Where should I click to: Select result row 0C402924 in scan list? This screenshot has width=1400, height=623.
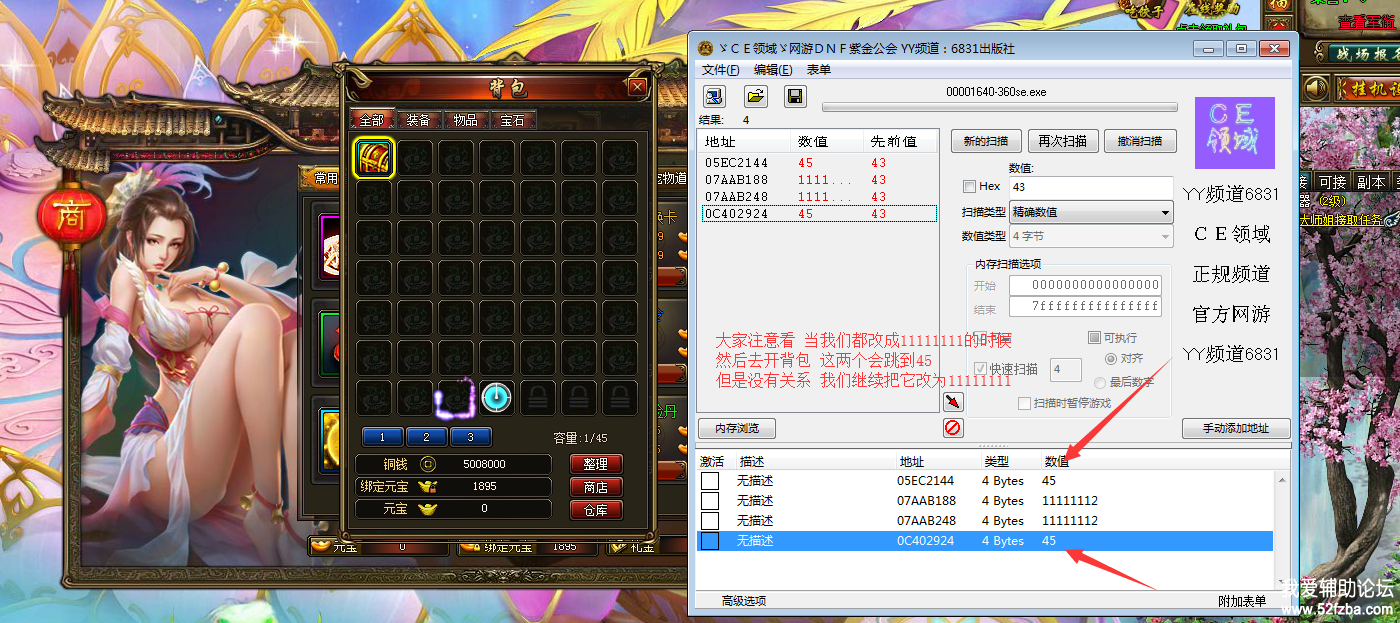(818, 213)
